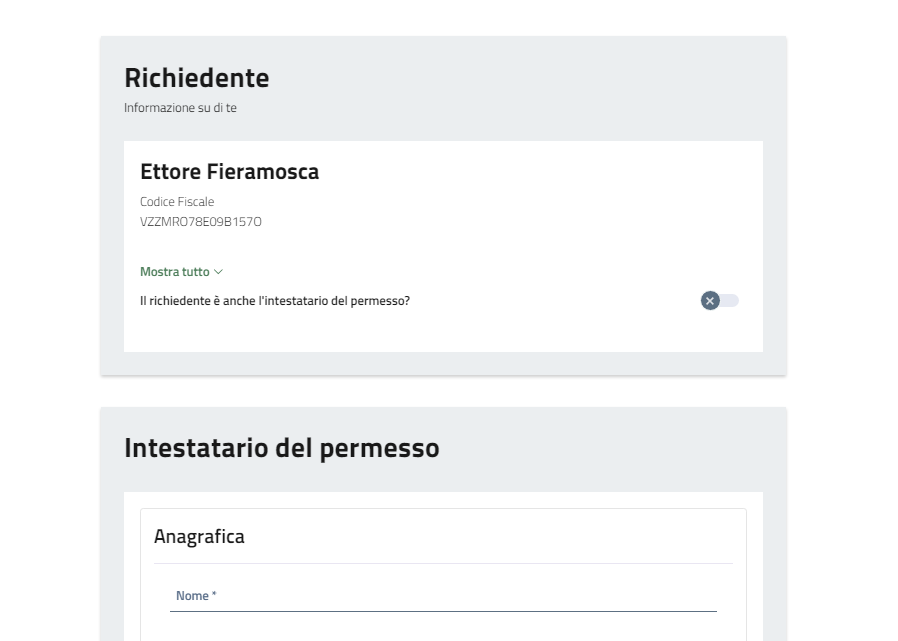898x641 pixels.
Task: Expand the Mostra tutto section
Action: coord(175,272)
